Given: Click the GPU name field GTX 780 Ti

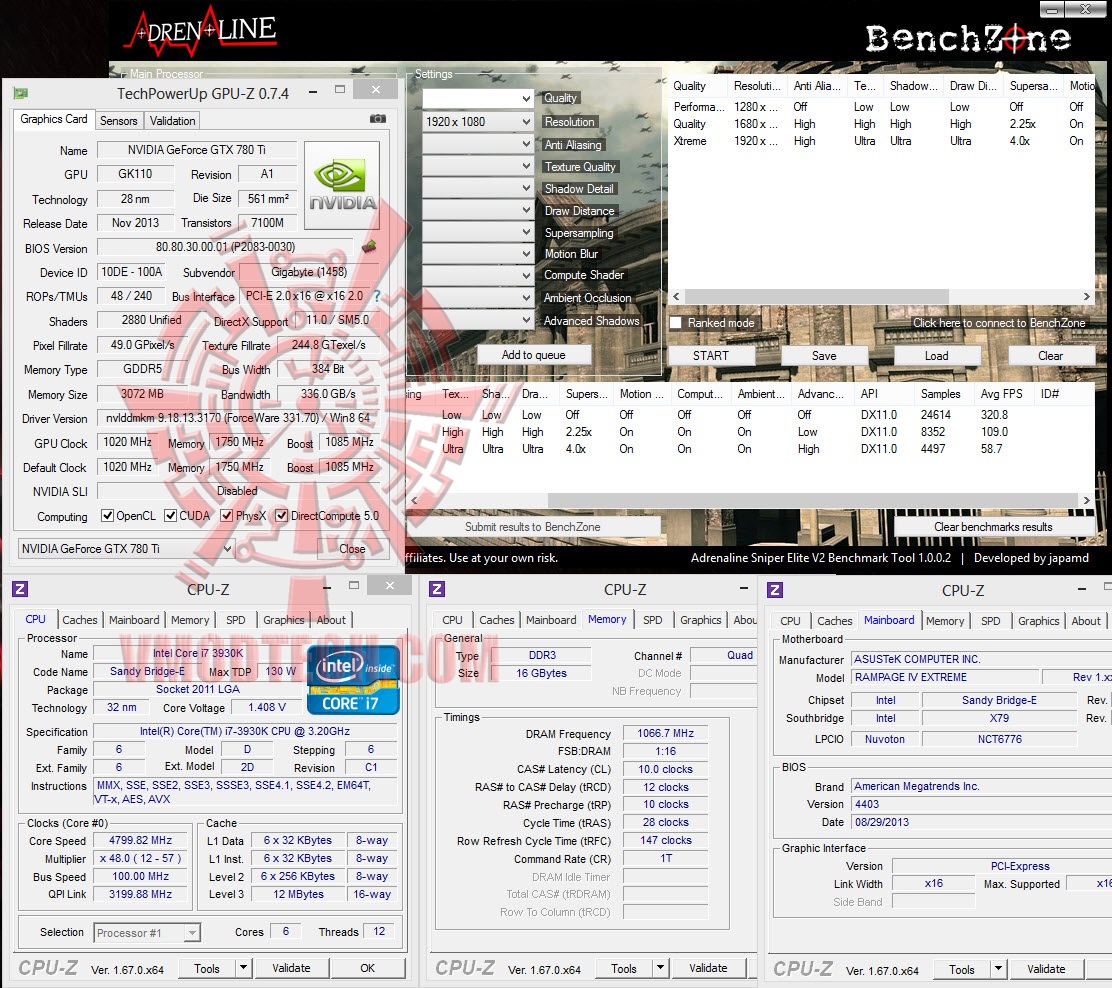Looking at the screenshot, I should click(x=196, y=150).
